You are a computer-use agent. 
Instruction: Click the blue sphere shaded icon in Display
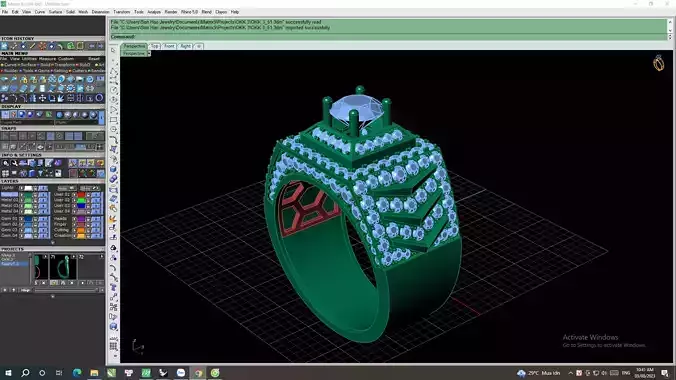[22, 114]
